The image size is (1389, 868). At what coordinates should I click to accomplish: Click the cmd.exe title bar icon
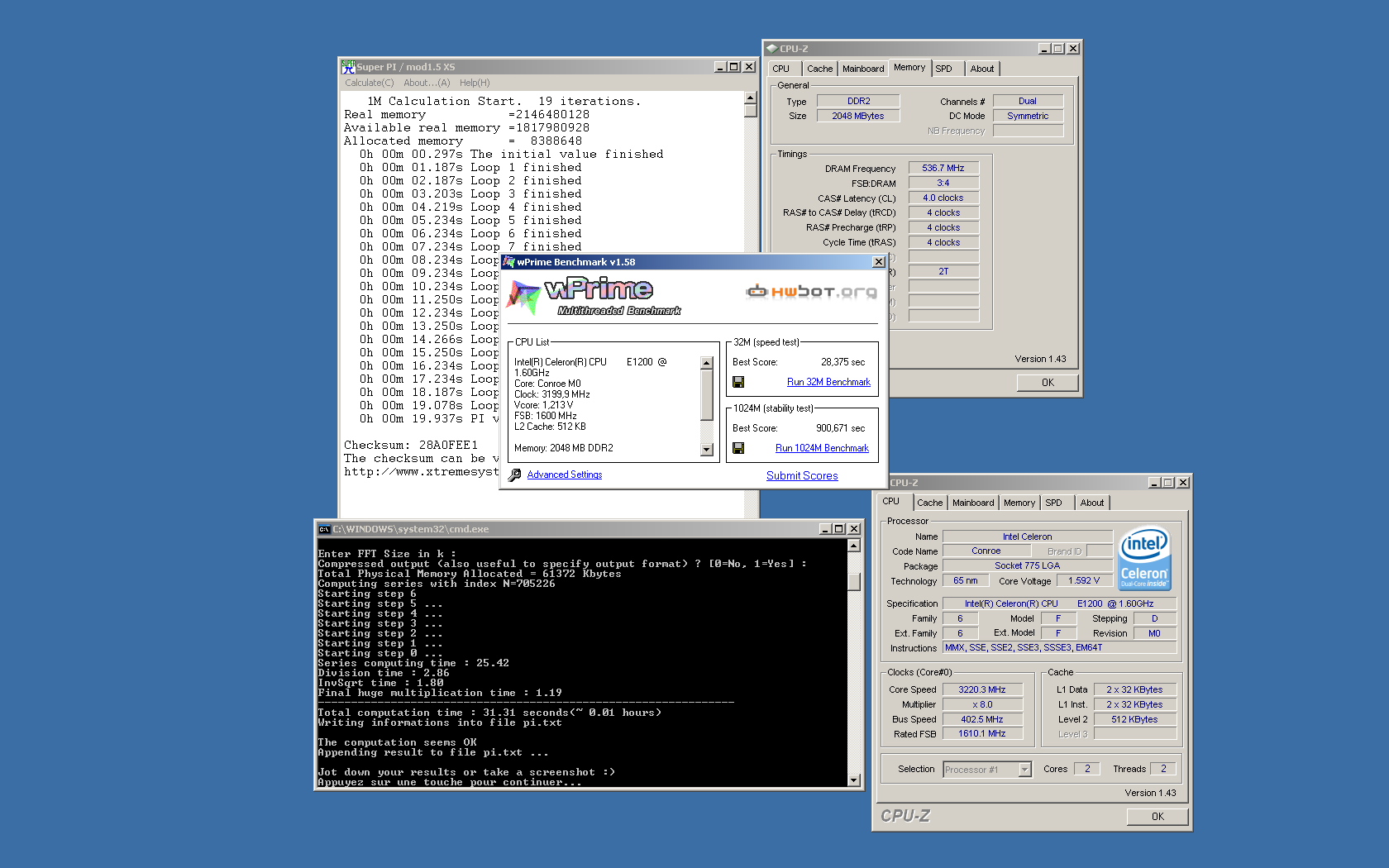tap(324, 529)
